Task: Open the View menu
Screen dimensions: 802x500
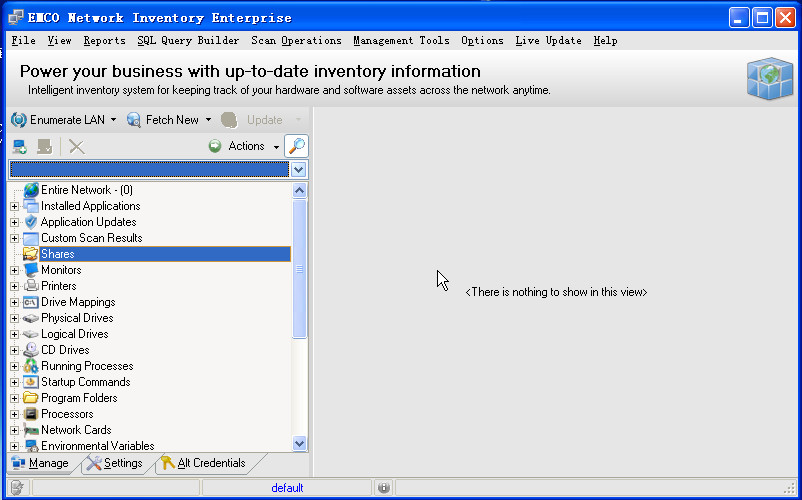Action: click(x=59, y=40)
